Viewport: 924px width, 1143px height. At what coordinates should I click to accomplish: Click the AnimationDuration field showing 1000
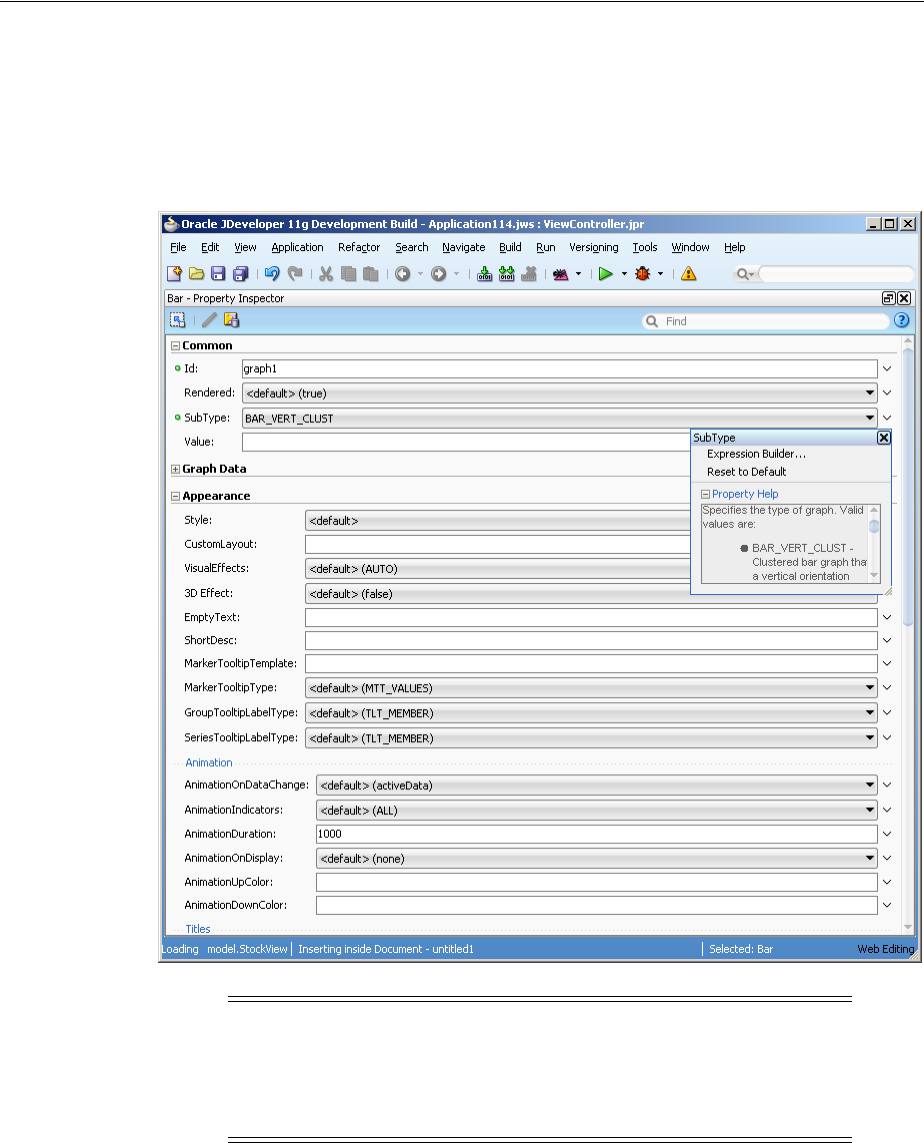point(596,834)
